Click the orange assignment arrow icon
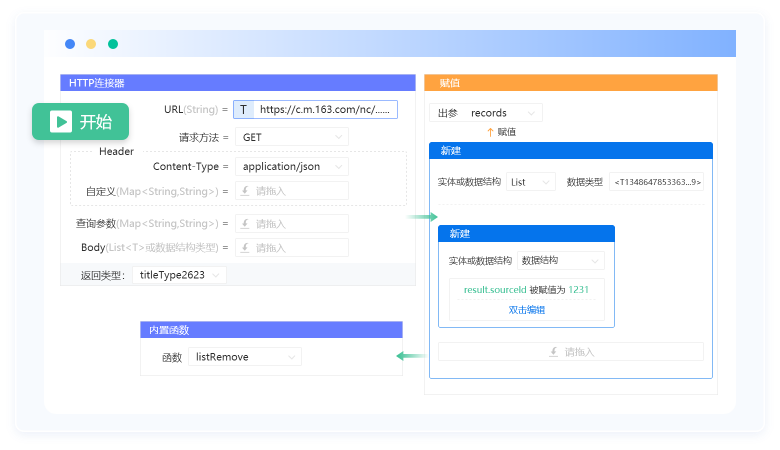Screen dimensions: 780x450 coord(490,132)
